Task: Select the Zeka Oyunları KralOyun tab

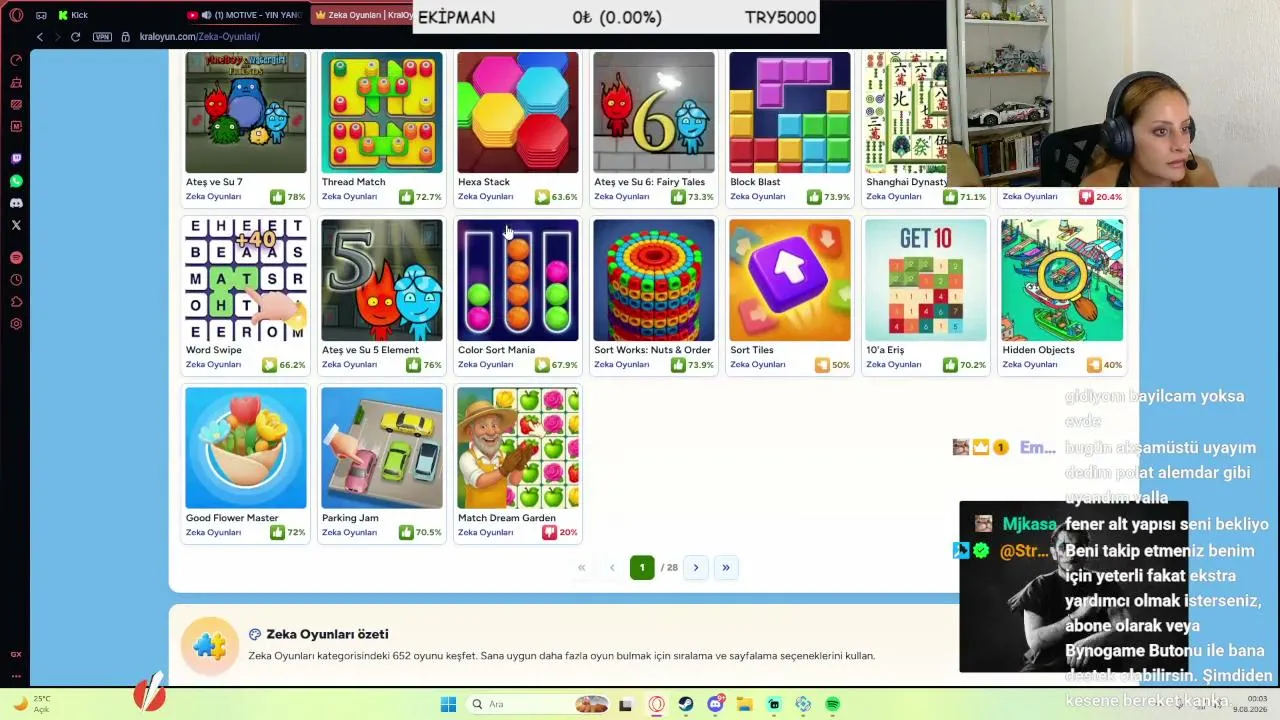Action: coord(362,15)
